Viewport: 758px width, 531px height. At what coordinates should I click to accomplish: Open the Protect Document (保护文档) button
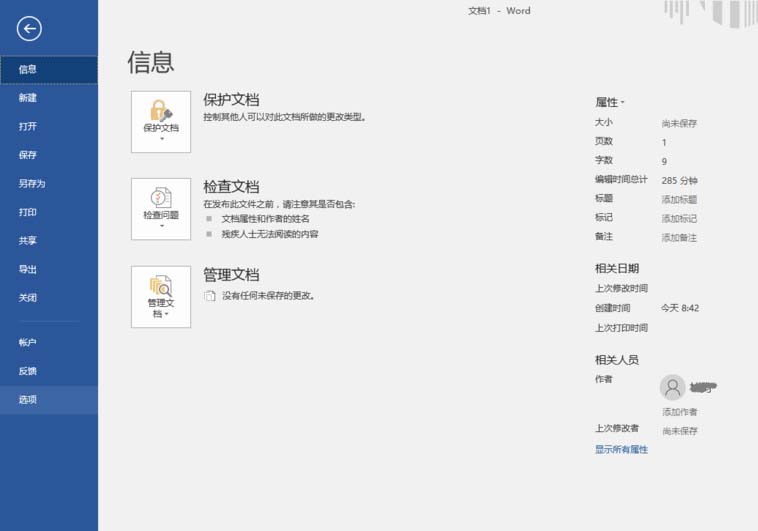click(x=161, y=121)
